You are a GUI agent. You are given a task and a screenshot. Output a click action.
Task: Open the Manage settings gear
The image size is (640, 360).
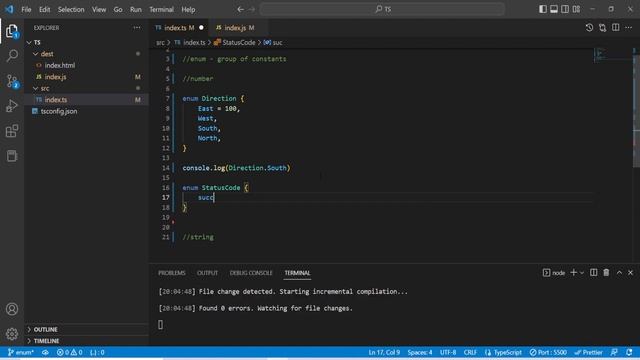point(12,334)
